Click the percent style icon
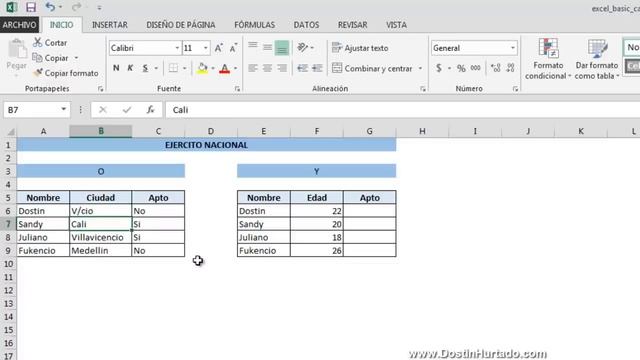 pyautogui.click(x=461, y=68)
